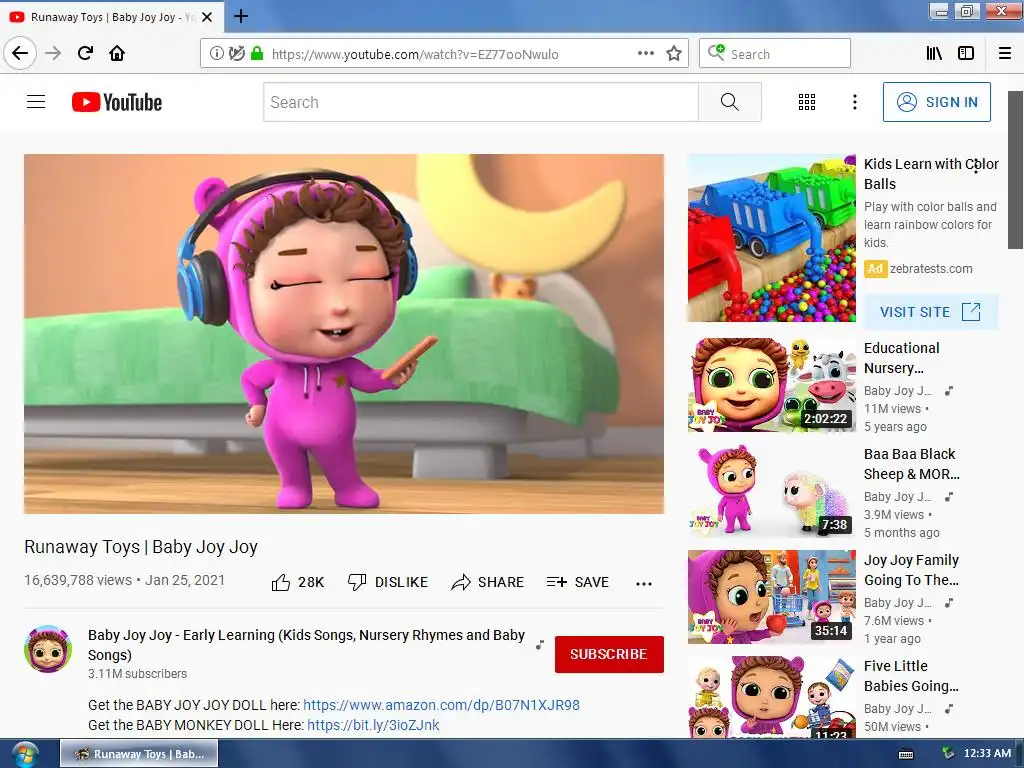Click the video title Runaway Toys | Baby Joy Joy
This screenshot has height=768, width=1024.
(141, 547)
